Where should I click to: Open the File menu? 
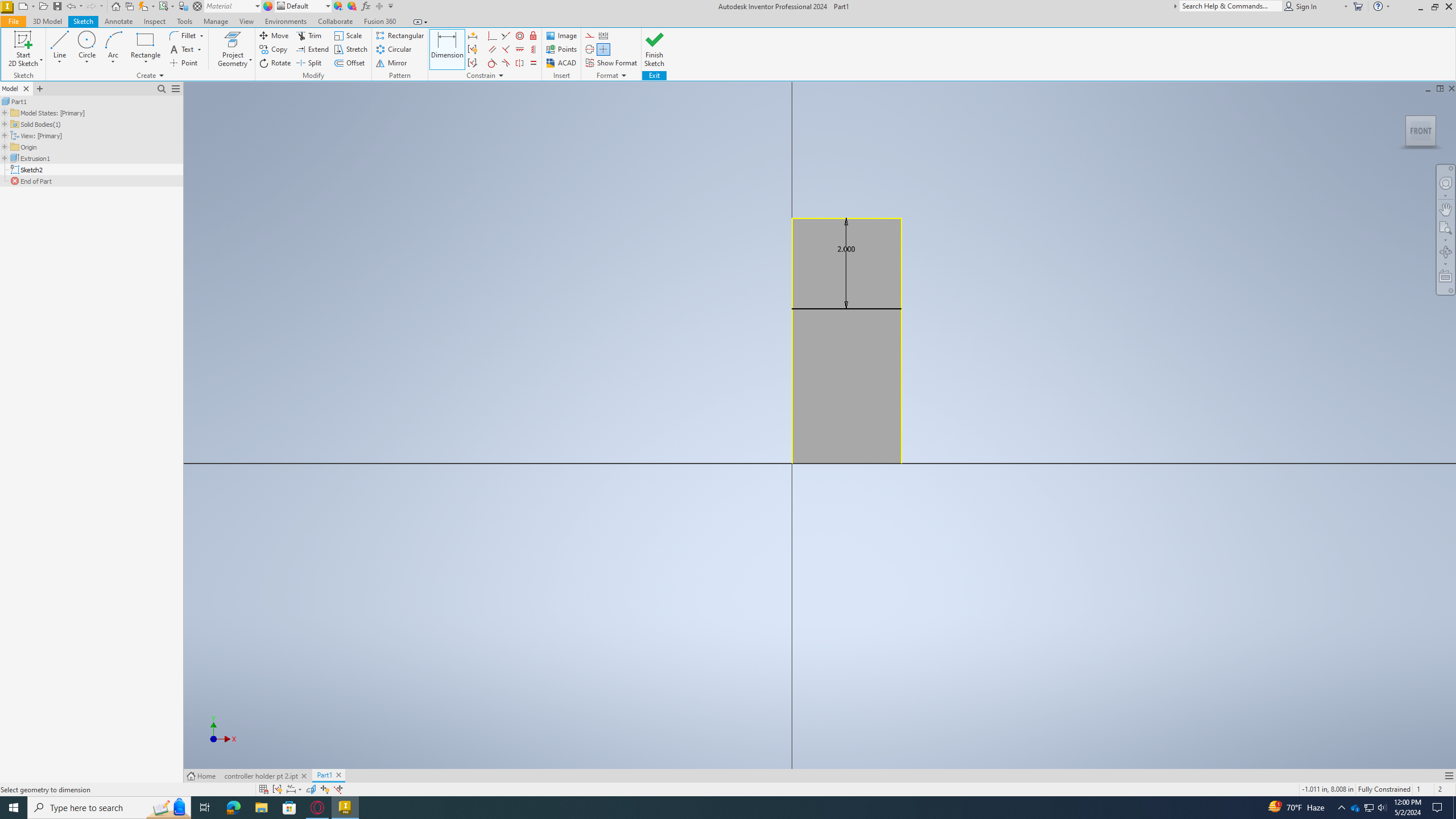pyautogui.click(x=13, y=22)
